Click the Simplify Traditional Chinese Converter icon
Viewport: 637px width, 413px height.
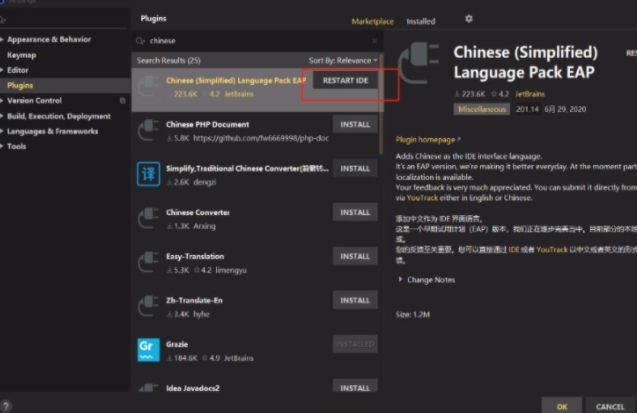click(x=148, y=174)
